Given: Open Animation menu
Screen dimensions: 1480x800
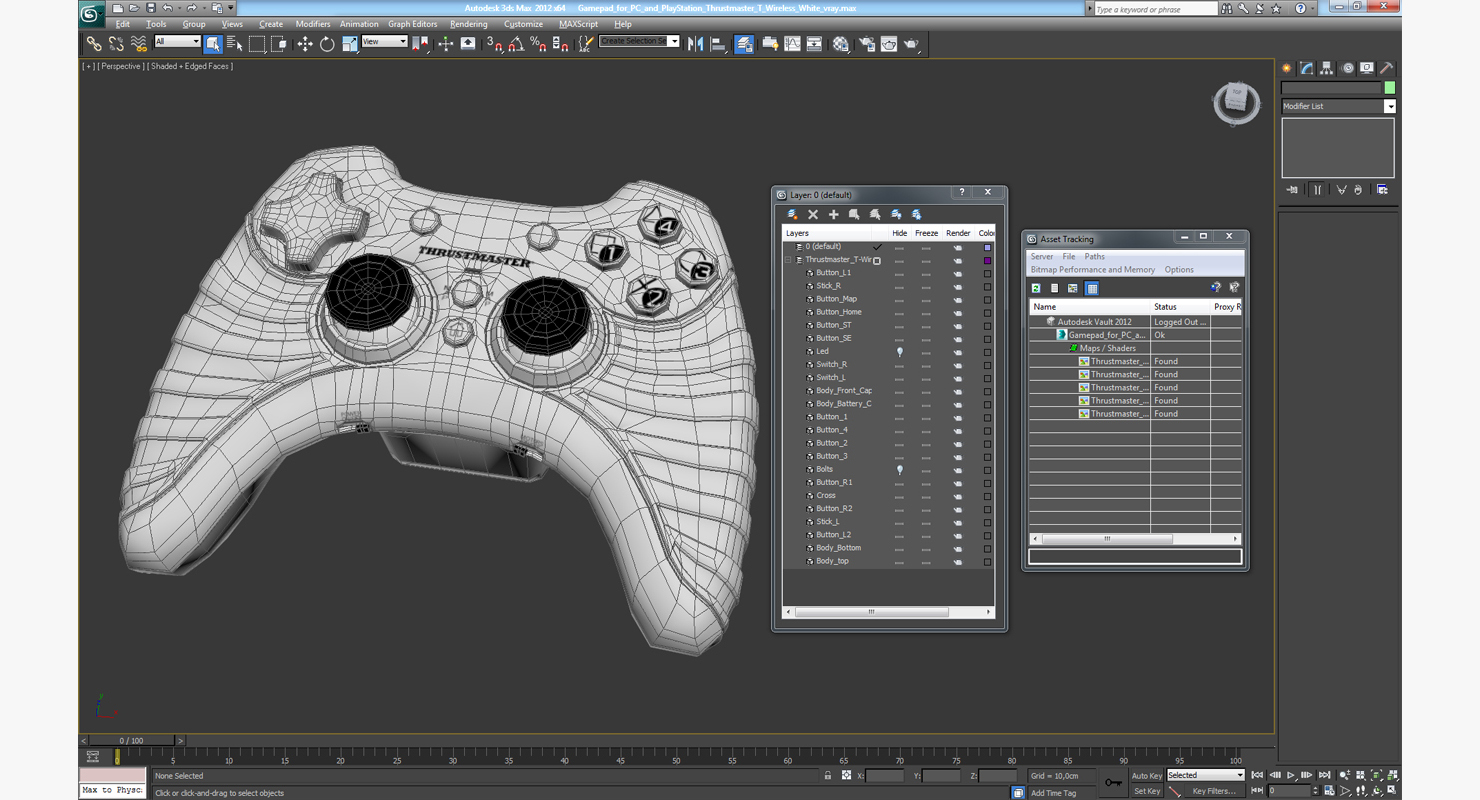Looking at the screenshot, I should pyautogui.click(x=358, y=24).
